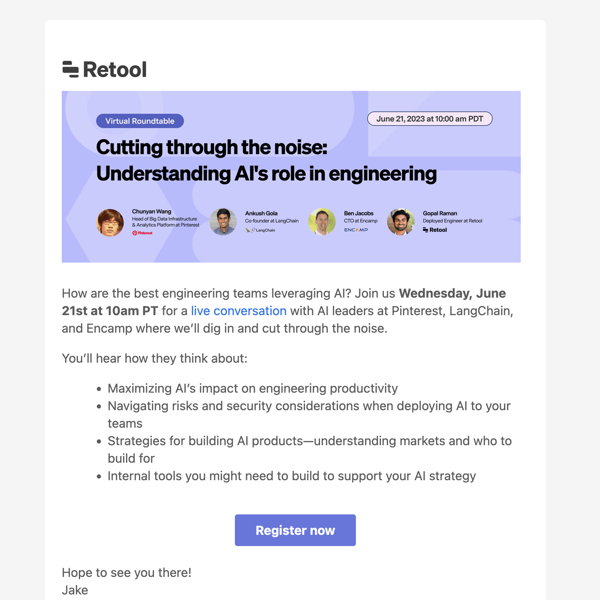The width and height of the screenshot is (600, 600).
Task: Click the Encamp logo under Ben Jacobs
Action: [x=356, y=230]
